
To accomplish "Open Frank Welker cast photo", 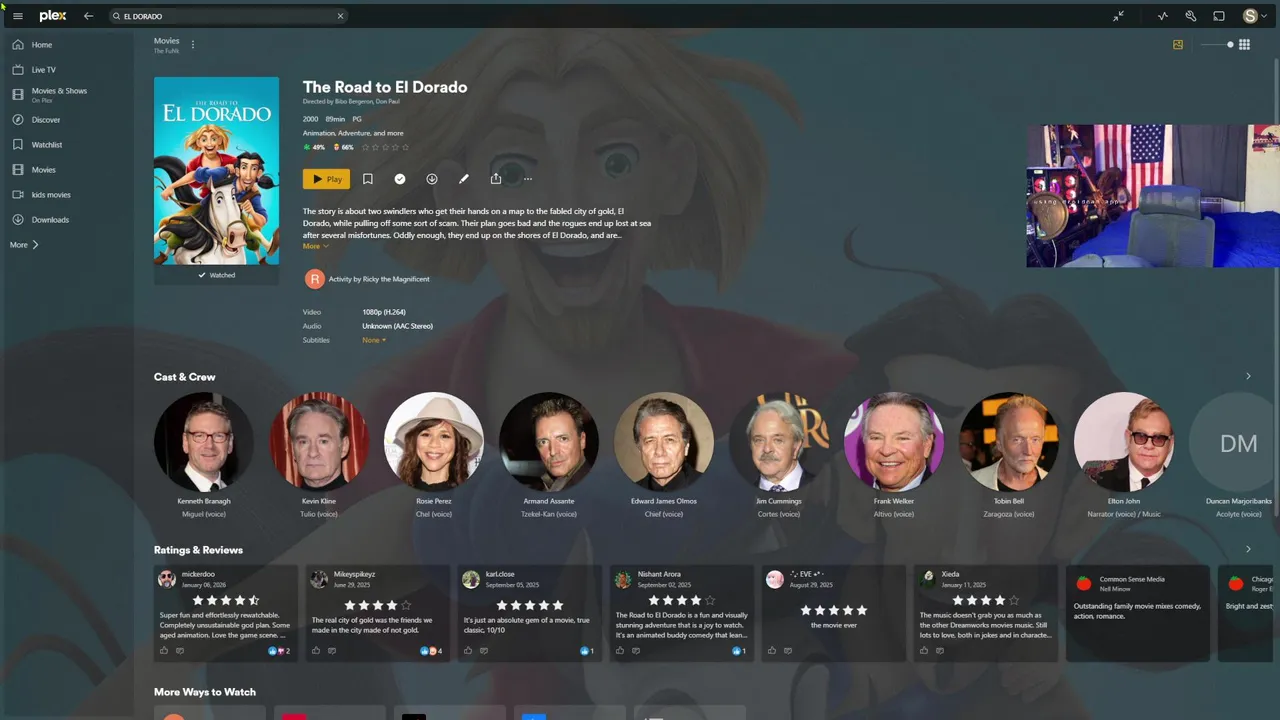I will [x=894, y=442].
